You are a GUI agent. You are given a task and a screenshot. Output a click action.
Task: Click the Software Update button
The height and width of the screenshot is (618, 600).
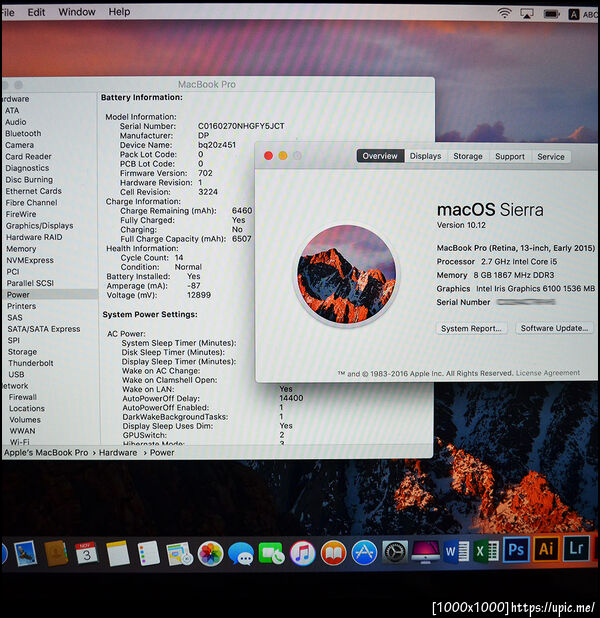point(554,328)
